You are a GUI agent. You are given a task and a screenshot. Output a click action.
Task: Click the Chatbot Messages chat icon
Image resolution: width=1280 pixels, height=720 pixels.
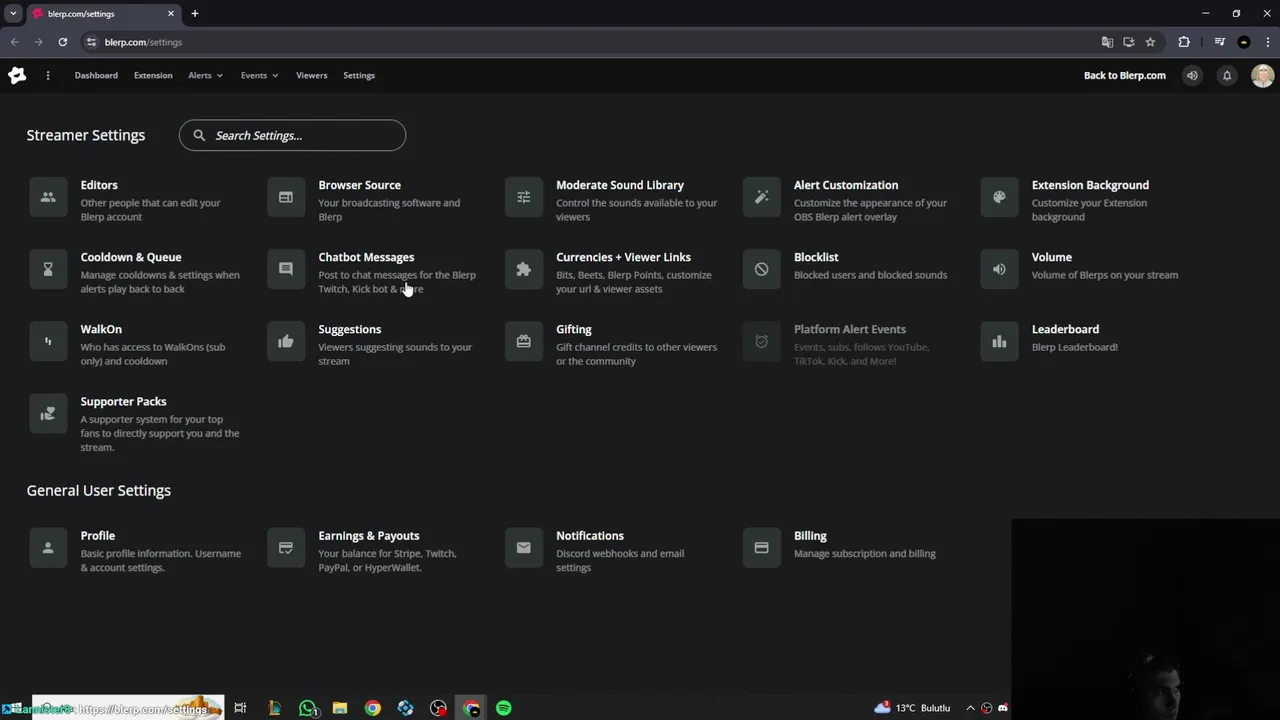point(286,269)
